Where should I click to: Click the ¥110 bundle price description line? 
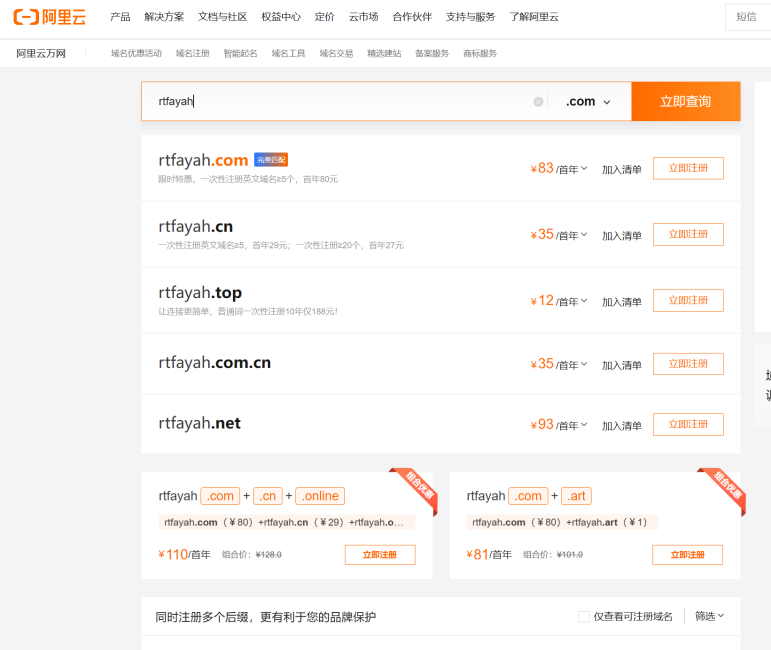click(x=287, y=522)
